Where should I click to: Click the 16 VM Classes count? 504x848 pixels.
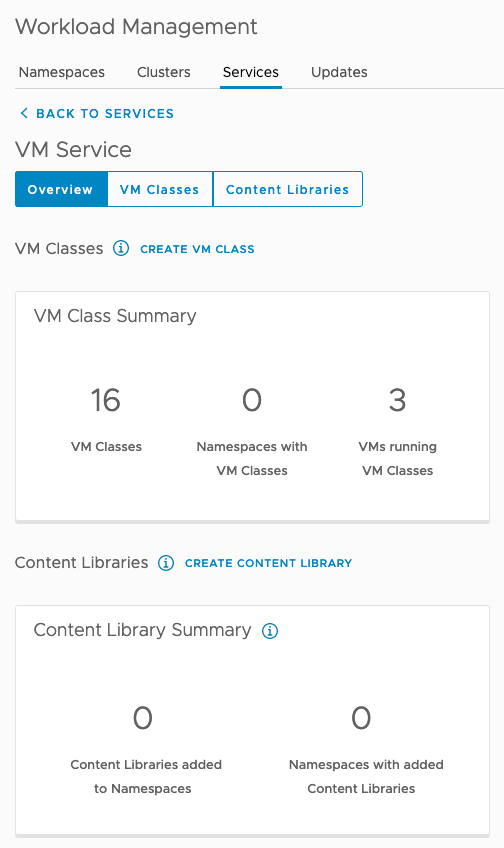click(106, 400)
